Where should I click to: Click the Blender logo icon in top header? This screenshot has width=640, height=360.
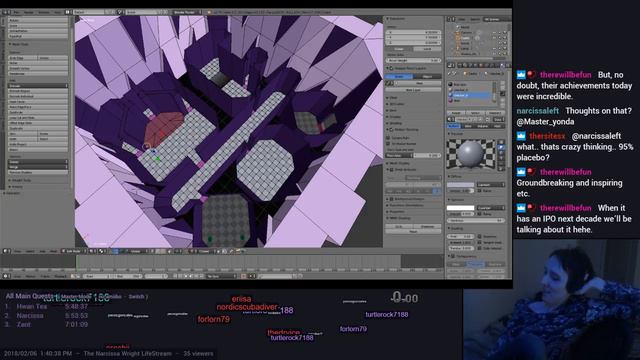point(208,12)
